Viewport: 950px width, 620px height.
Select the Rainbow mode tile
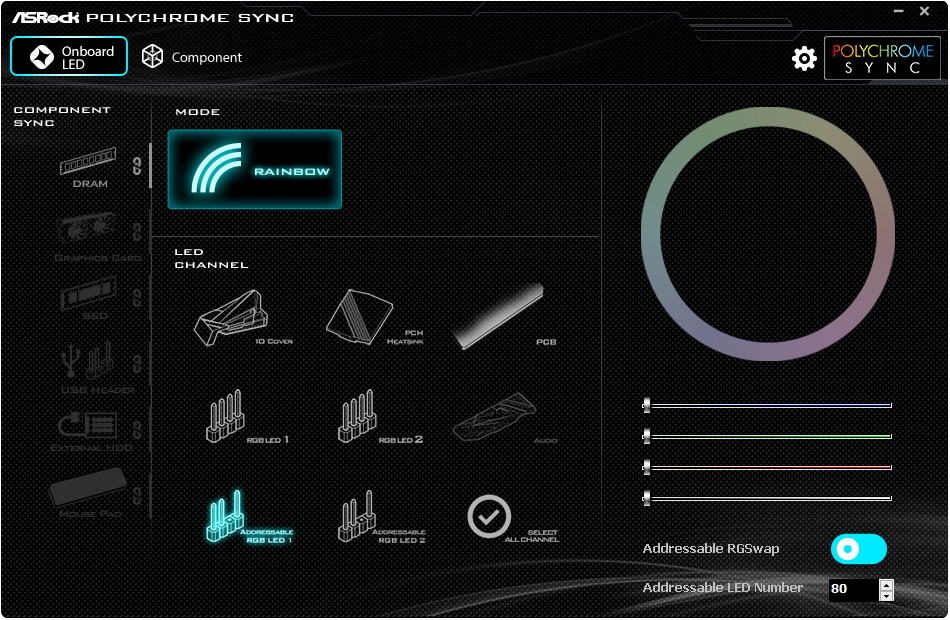tap(254, 170)
